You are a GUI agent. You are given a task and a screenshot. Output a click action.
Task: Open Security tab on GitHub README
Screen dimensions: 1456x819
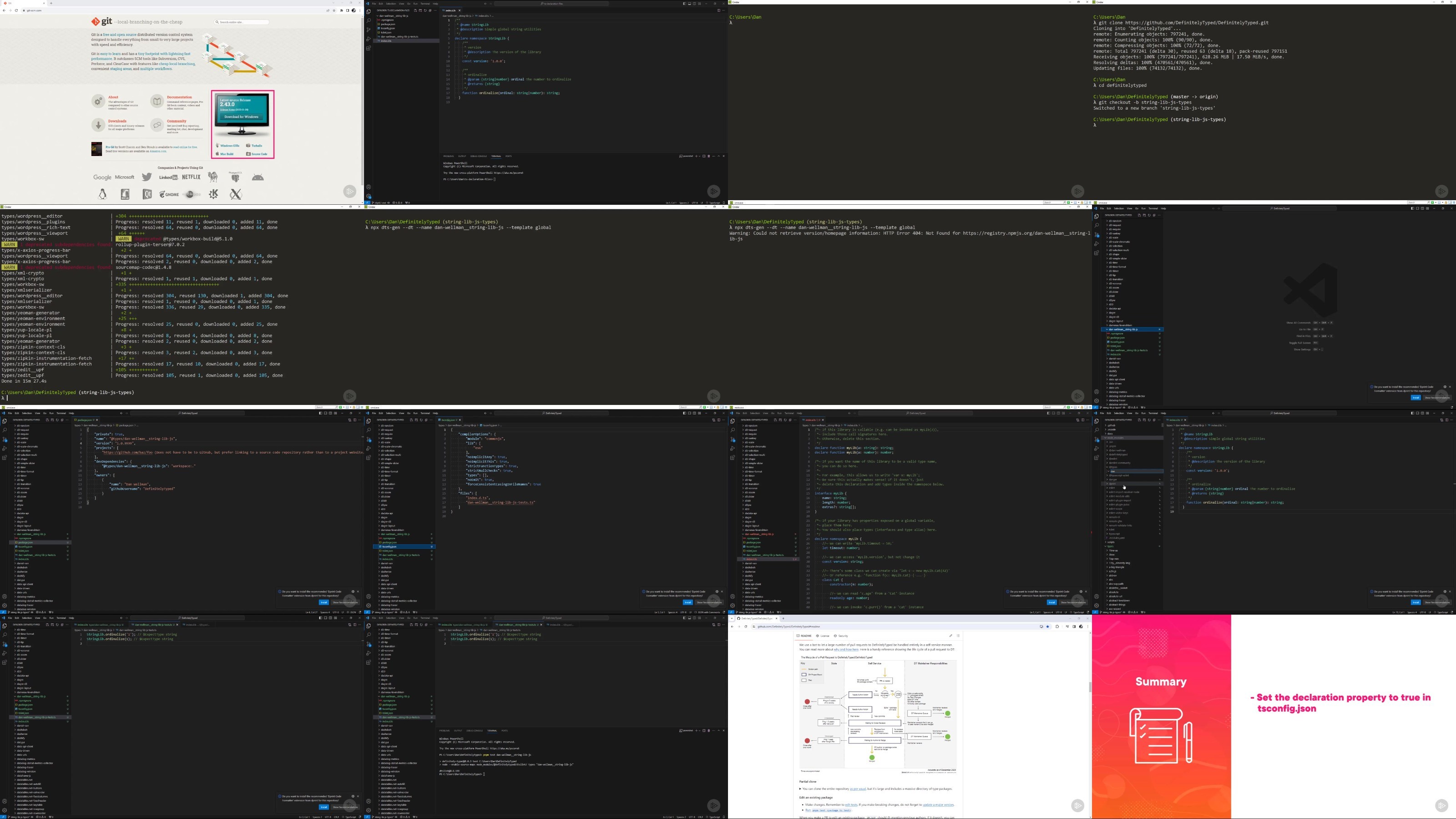(x=841, y=636)
